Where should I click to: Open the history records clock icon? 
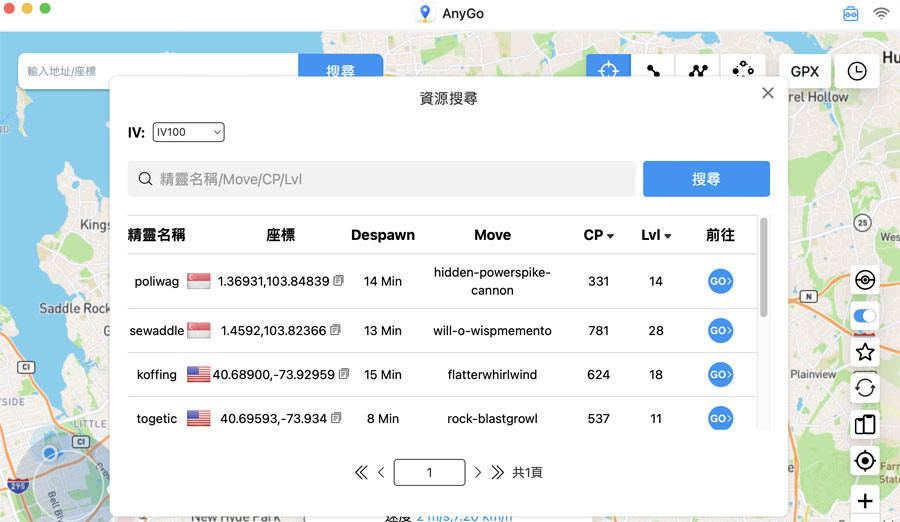point(857,71)
